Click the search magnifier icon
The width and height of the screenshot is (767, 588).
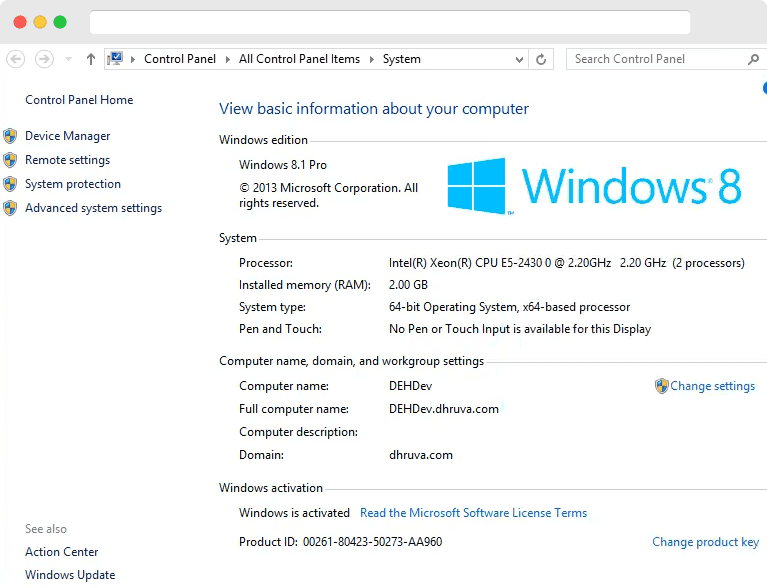click(753, 59)
